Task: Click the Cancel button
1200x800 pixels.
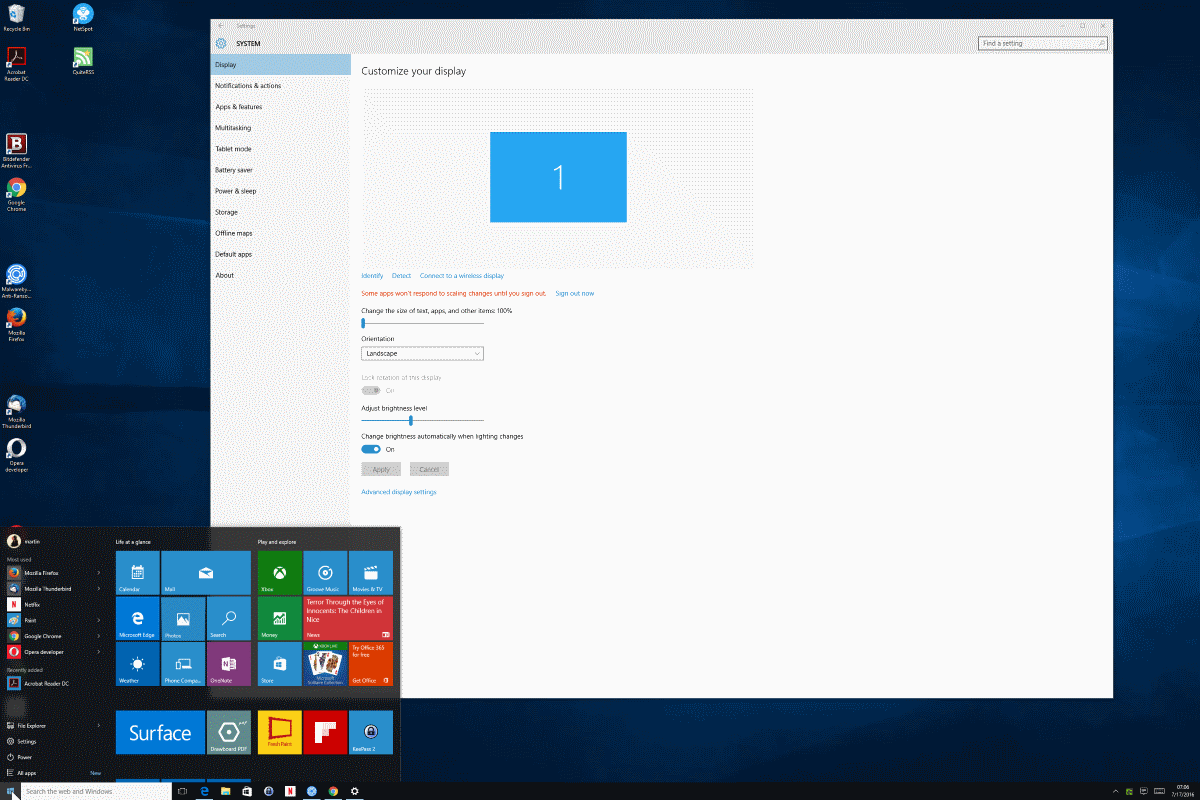Action: (x=429, y=469)
